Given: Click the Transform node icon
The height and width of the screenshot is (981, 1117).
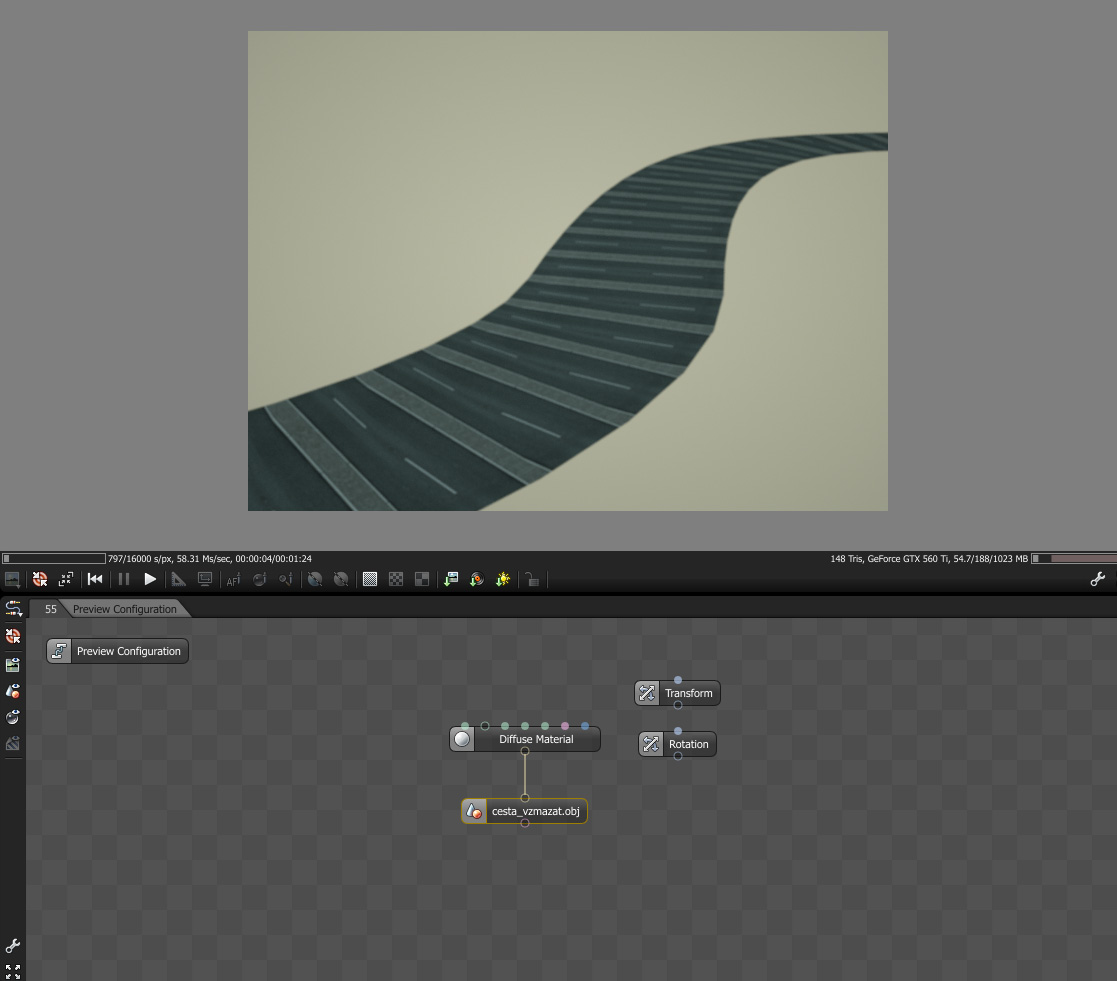Looking at the screenshot, I should point(647,693).
